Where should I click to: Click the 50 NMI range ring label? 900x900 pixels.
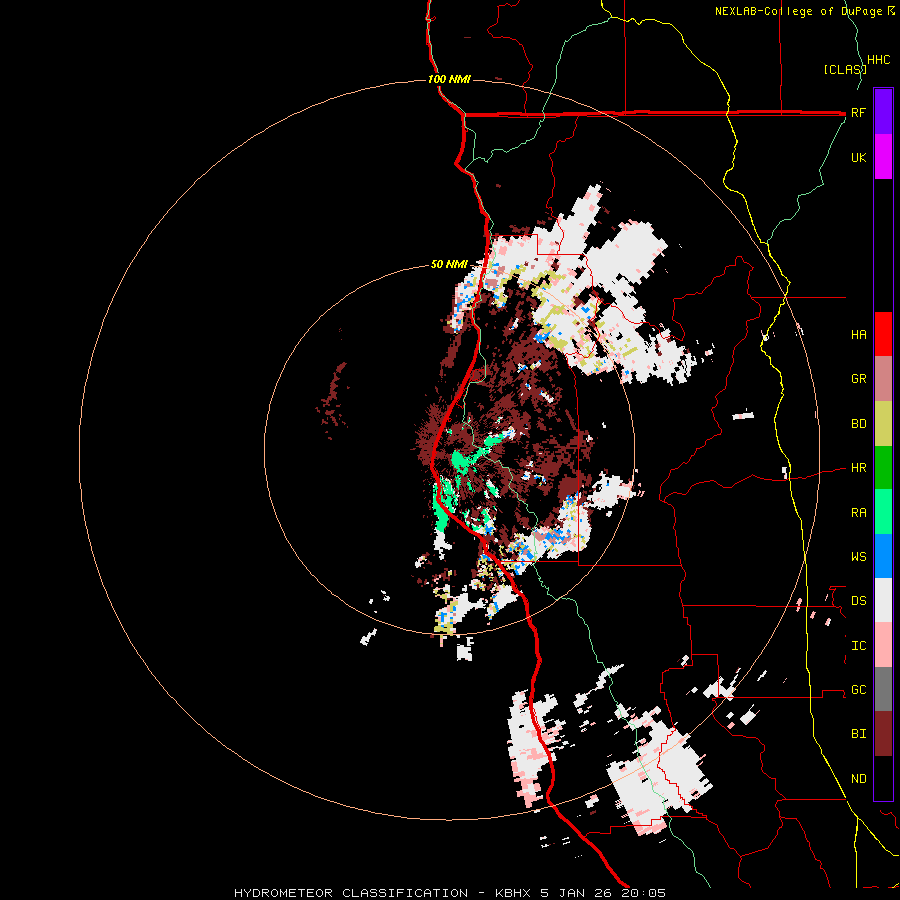pyautogui.click(x=449, y=264)
